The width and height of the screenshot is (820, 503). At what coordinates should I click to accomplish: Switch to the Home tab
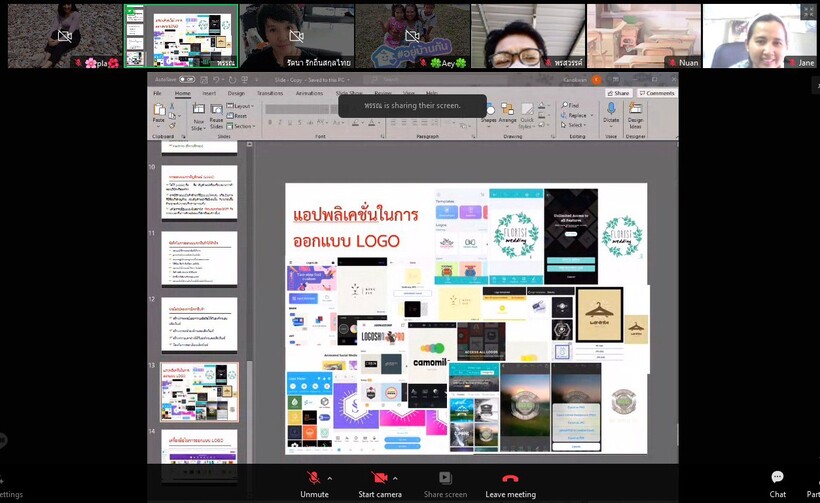point(183,93)
